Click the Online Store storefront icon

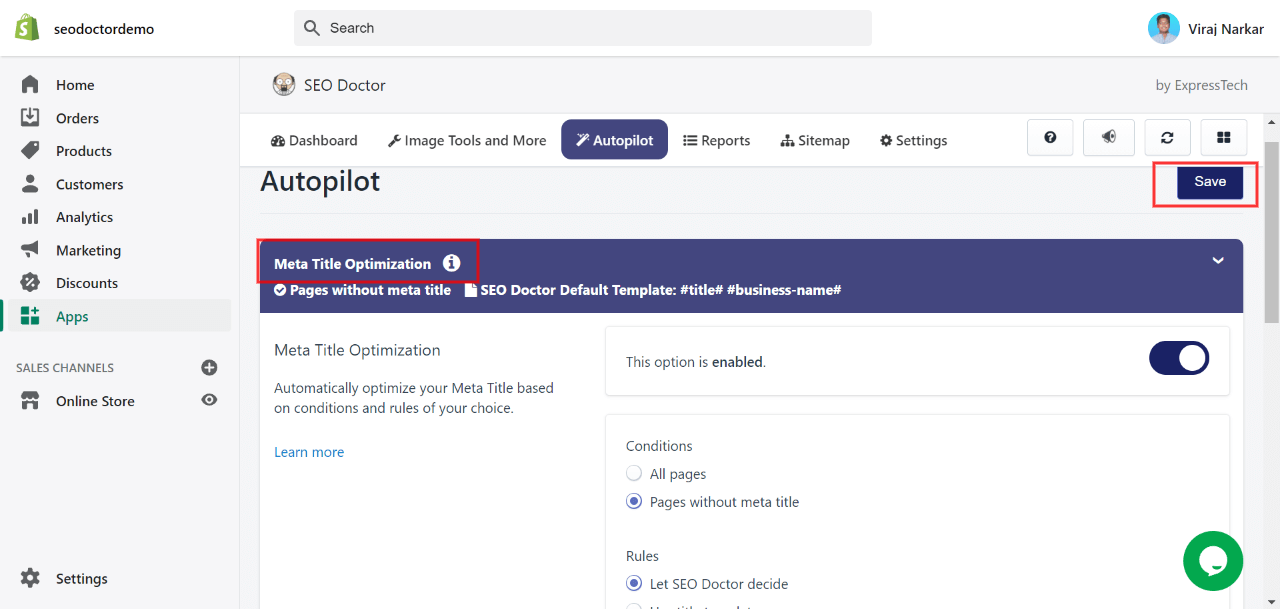point(30,401)
